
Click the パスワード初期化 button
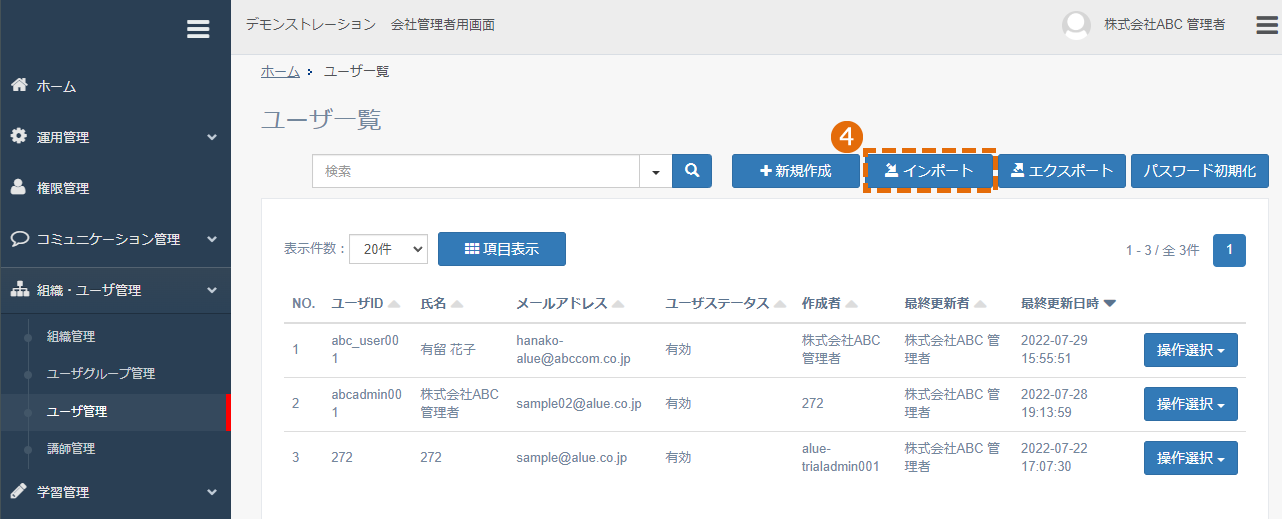point(1200,171)
